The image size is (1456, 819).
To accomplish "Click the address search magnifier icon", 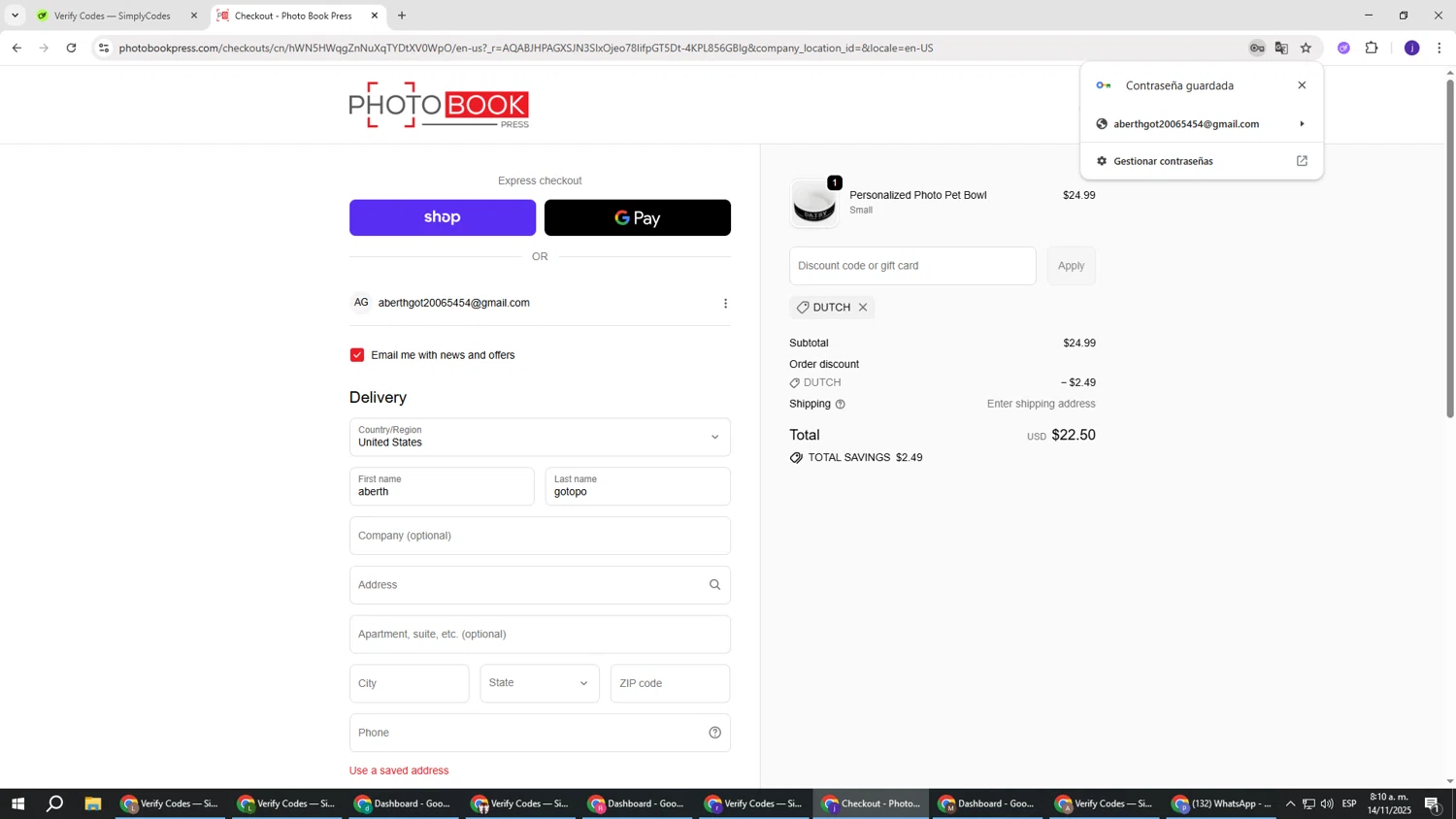I will click(714, 585).
